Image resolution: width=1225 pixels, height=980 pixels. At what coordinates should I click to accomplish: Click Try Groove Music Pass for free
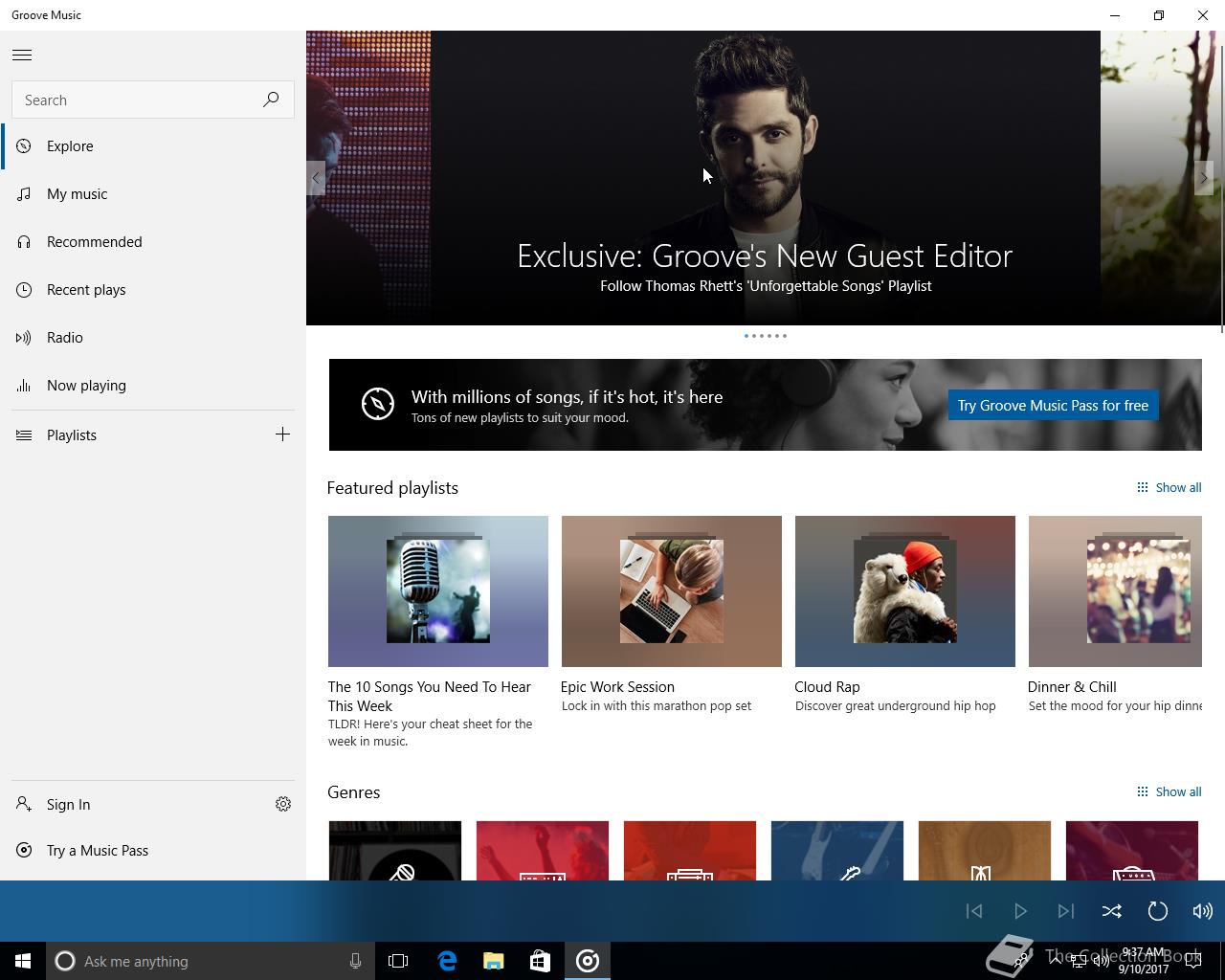click(1053, 406)
